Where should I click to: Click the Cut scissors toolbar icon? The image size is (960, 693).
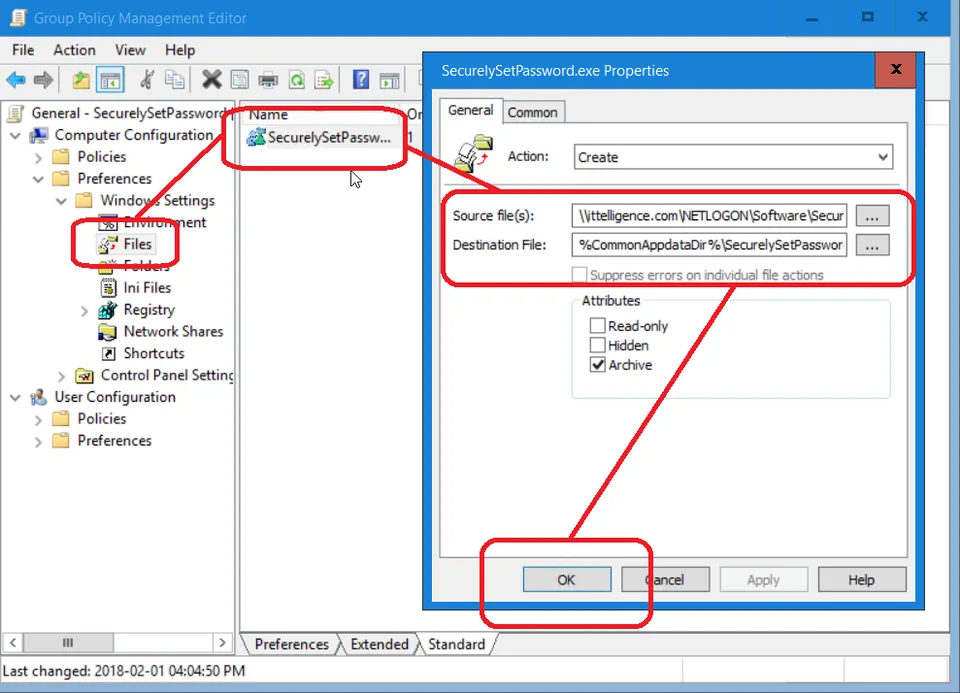pos(147,80)
